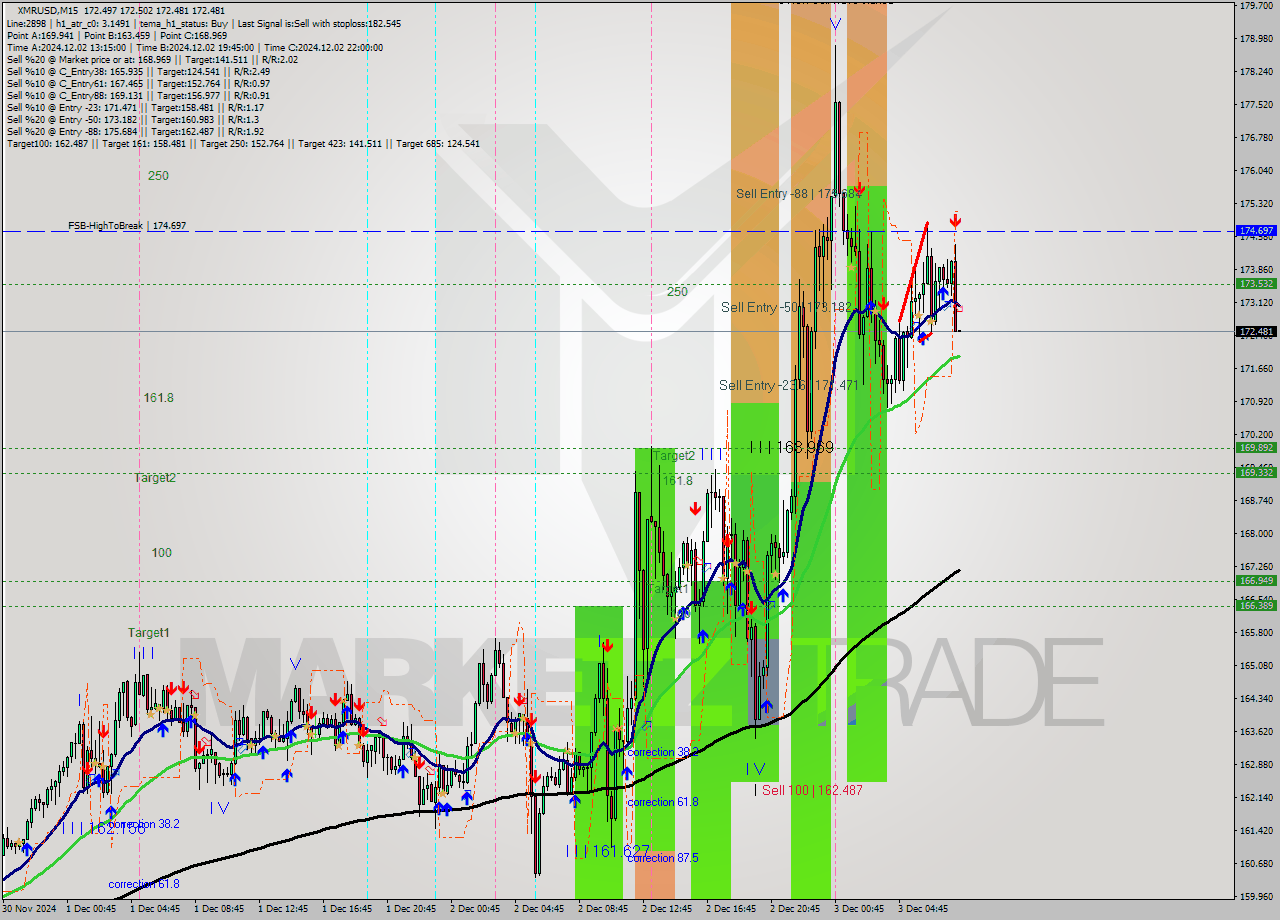Click the correction 87.5 label

click(x=663, y=858)
